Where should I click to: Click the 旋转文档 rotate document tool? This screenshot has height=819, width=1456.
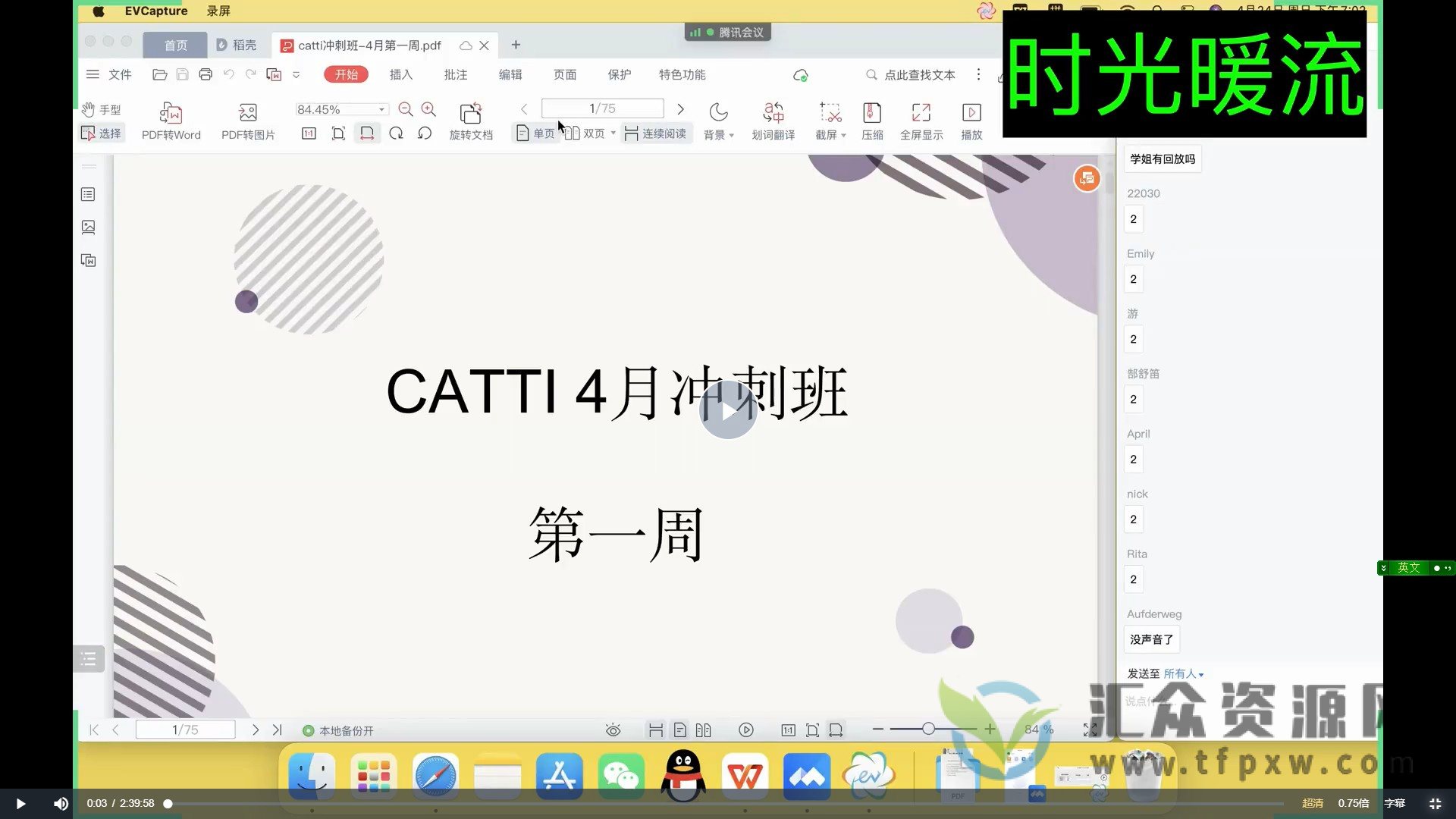[x=470, y=120]
